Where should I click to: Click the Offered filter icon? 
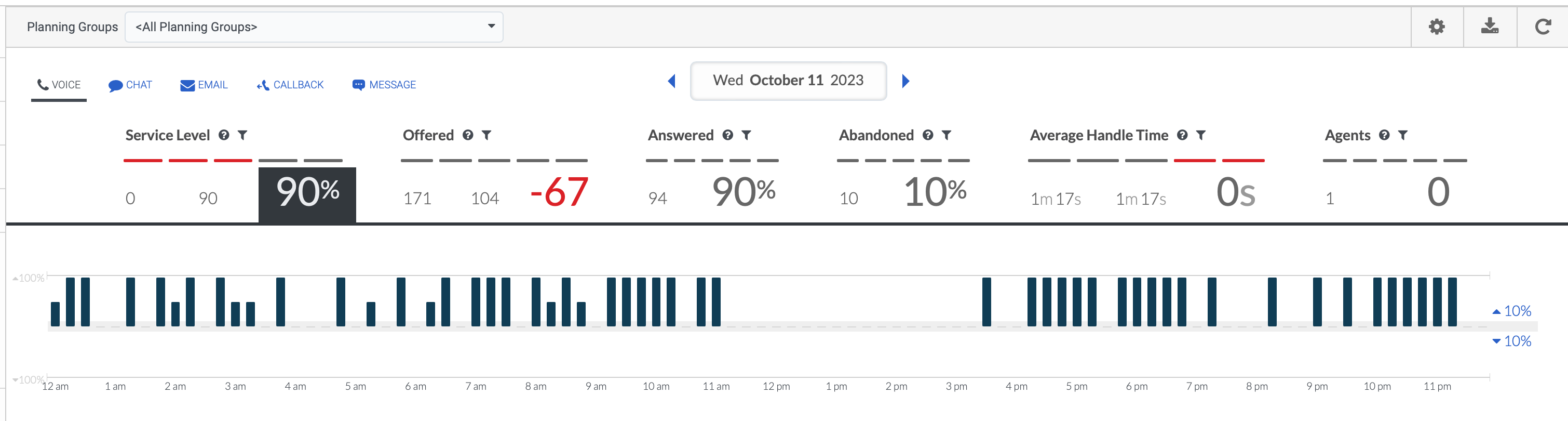point(486,135)
